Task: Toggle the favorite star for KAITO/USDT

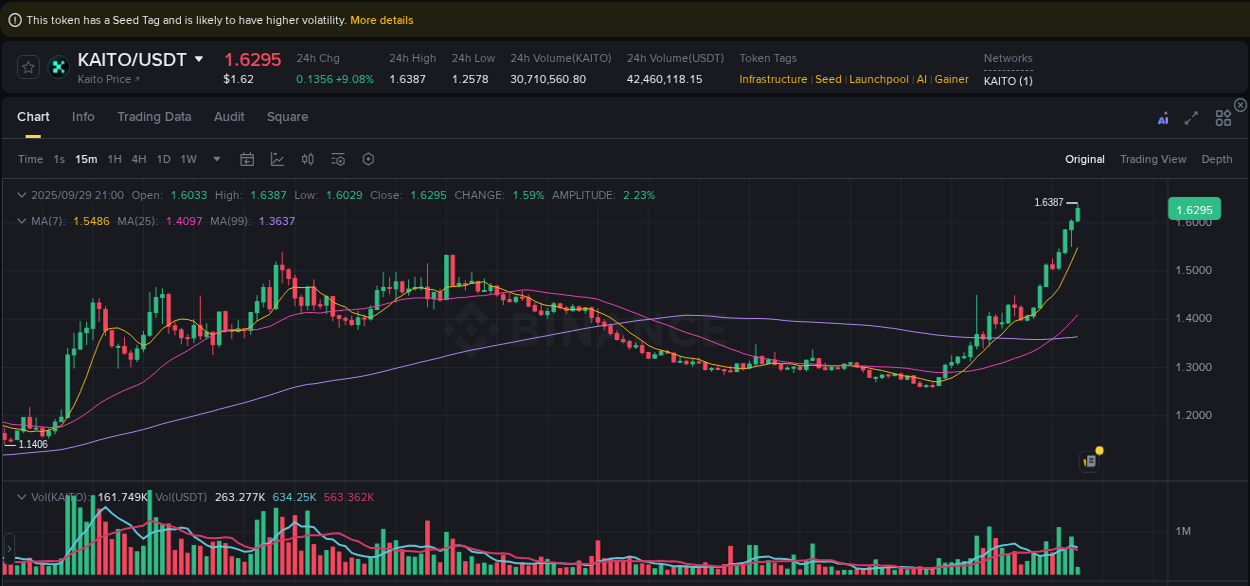Action: click(28, 67)
